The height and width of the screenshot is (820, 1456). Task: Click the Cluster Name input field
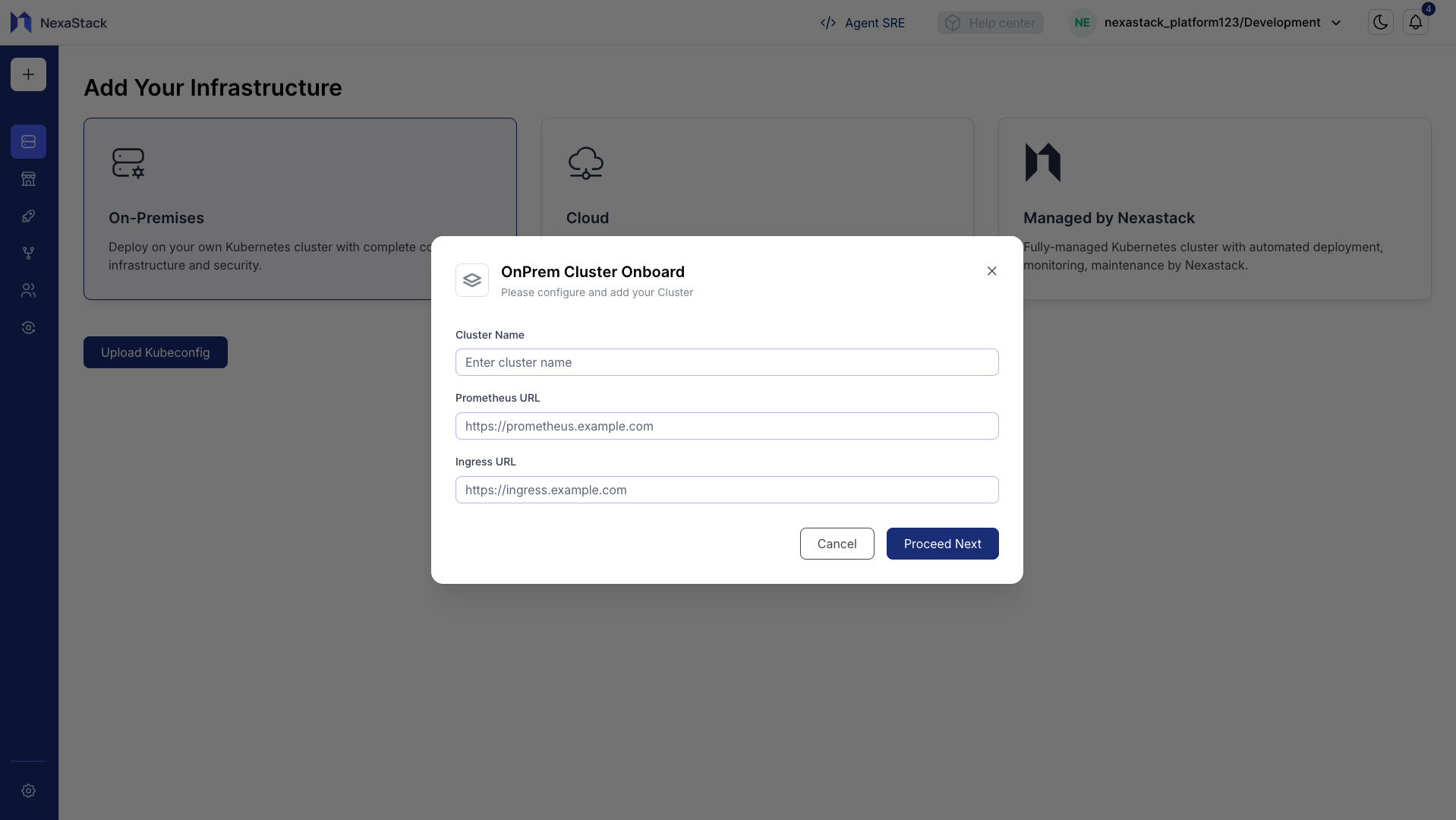[726, 362]
